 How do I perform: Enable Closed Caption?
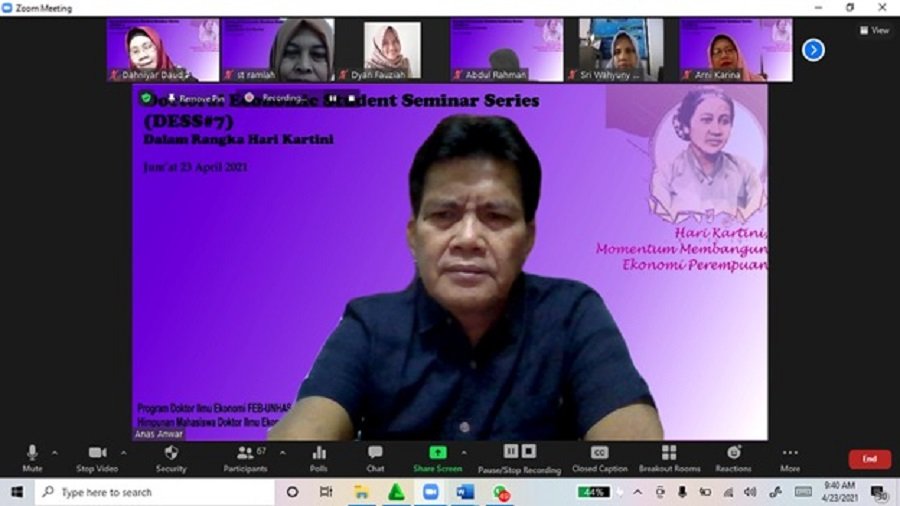point(599,458)
